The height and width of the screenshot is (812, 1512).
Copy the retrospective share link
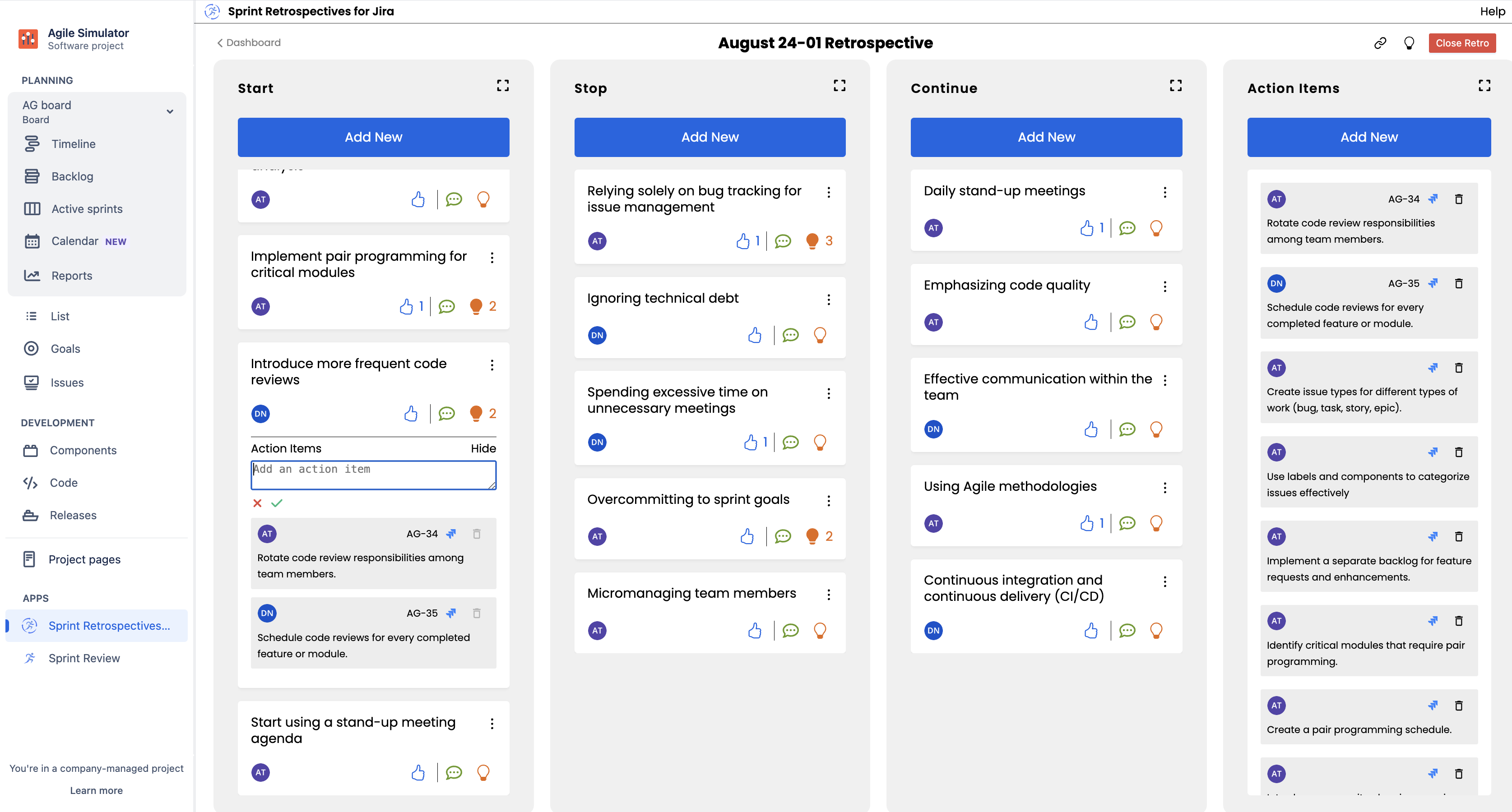coord(1380,43)
